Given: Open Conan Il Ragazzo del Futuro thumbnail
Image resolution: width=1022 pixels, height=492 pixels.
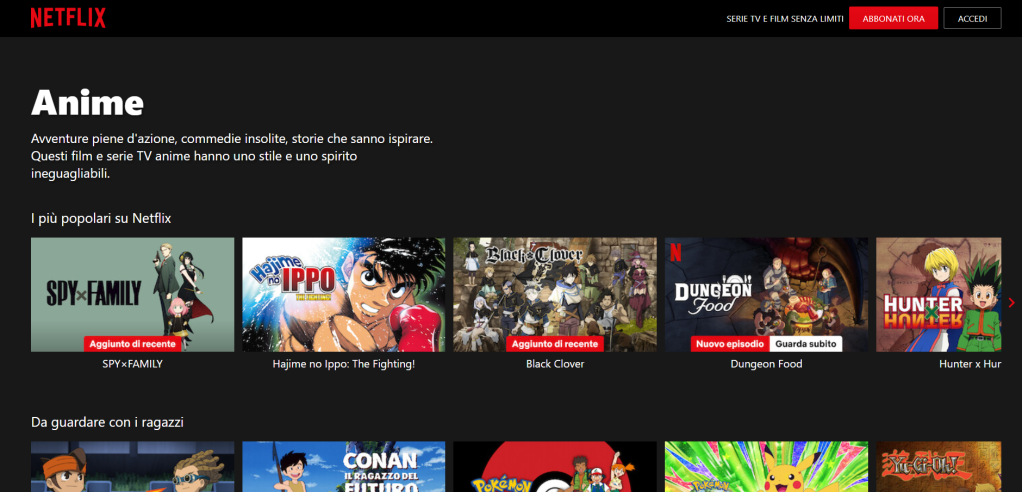Looking at the screenshot, I should 343,467.
